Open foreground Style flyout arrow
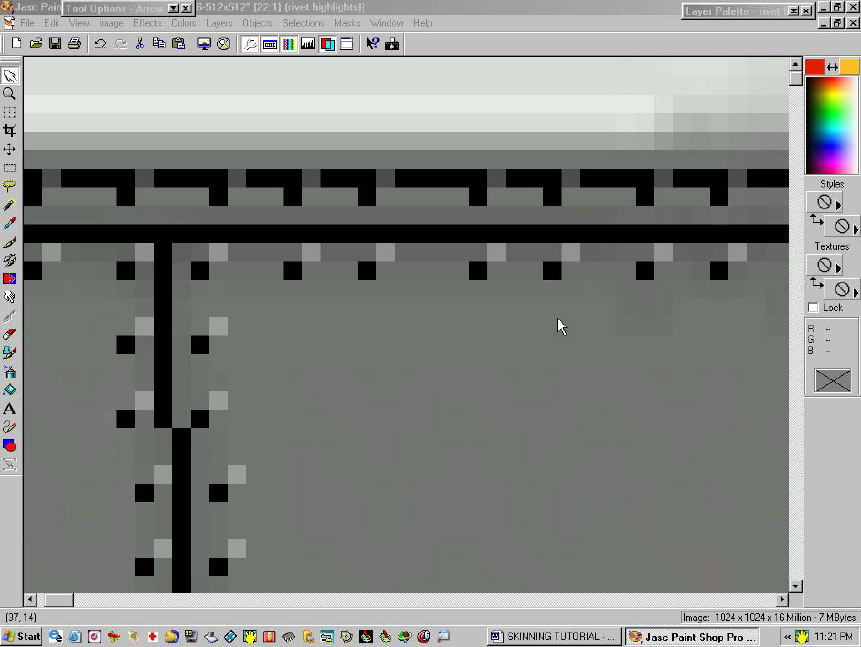Viewport: 861px width, 647px height. coord(838,205)
